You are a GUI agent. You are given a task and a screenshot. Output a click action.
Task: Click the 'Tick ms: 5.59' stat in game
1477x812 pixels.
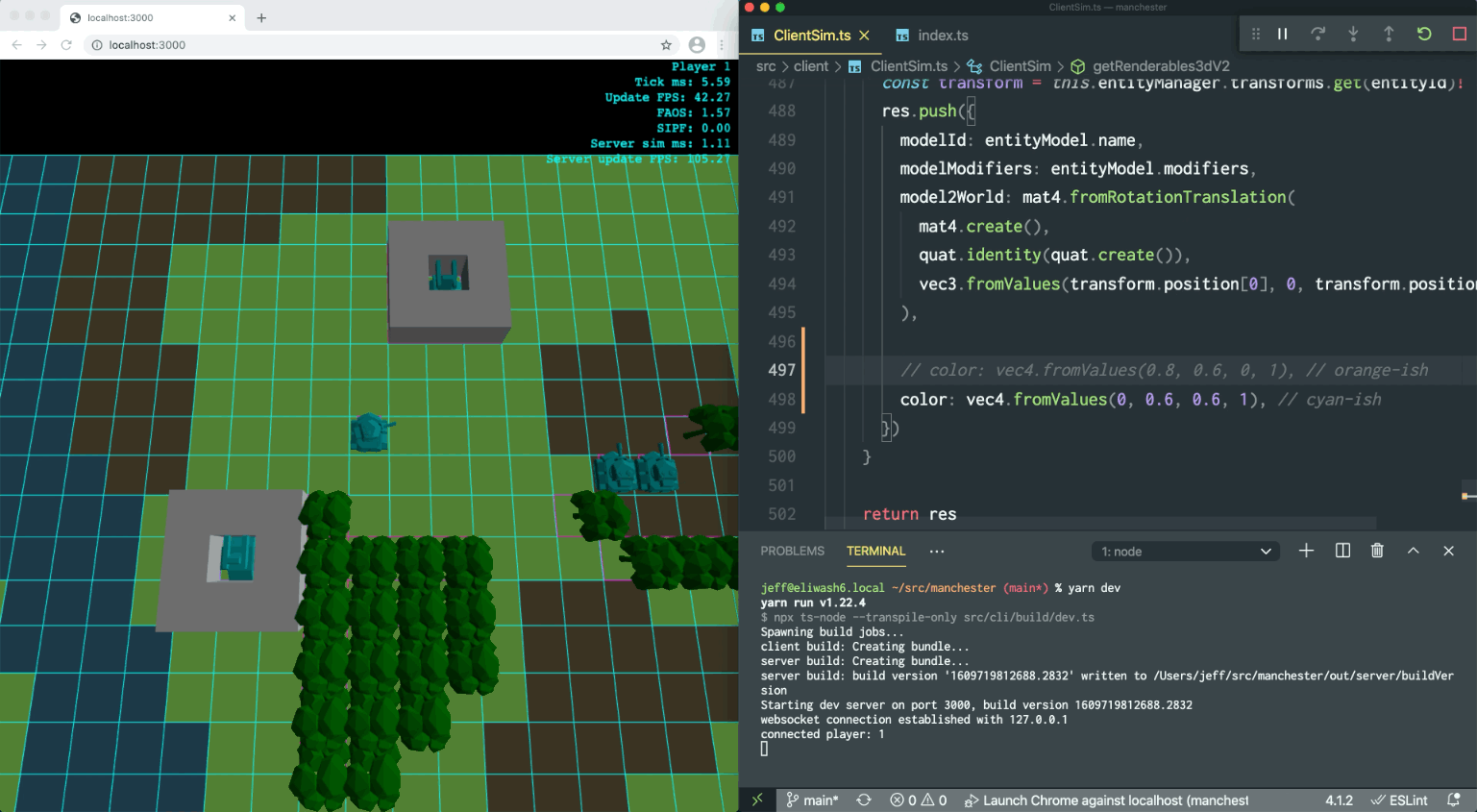681,82
